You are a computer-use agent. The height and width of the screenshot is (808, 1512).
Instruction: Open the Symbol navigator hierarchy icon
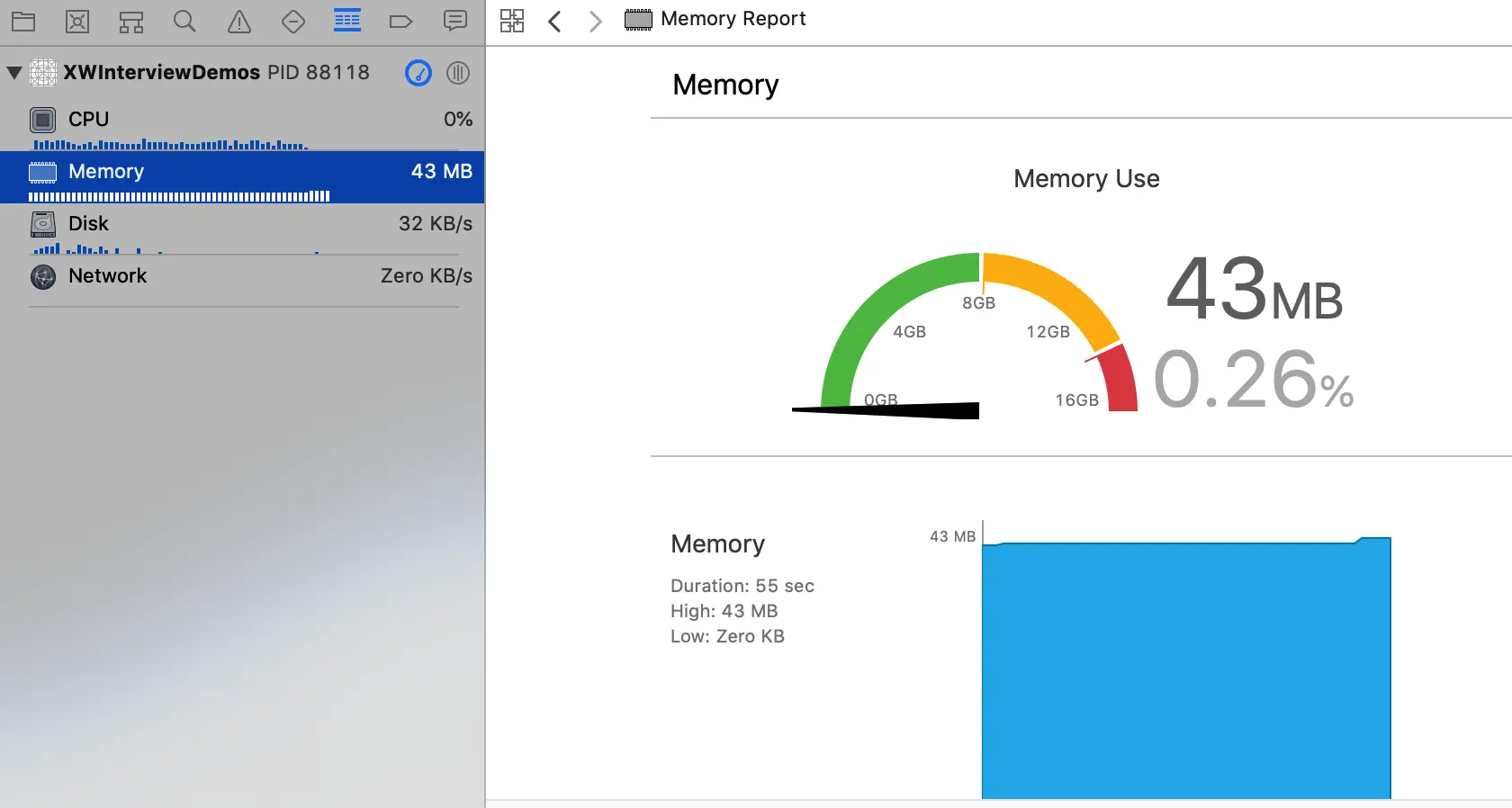[131, 21]
